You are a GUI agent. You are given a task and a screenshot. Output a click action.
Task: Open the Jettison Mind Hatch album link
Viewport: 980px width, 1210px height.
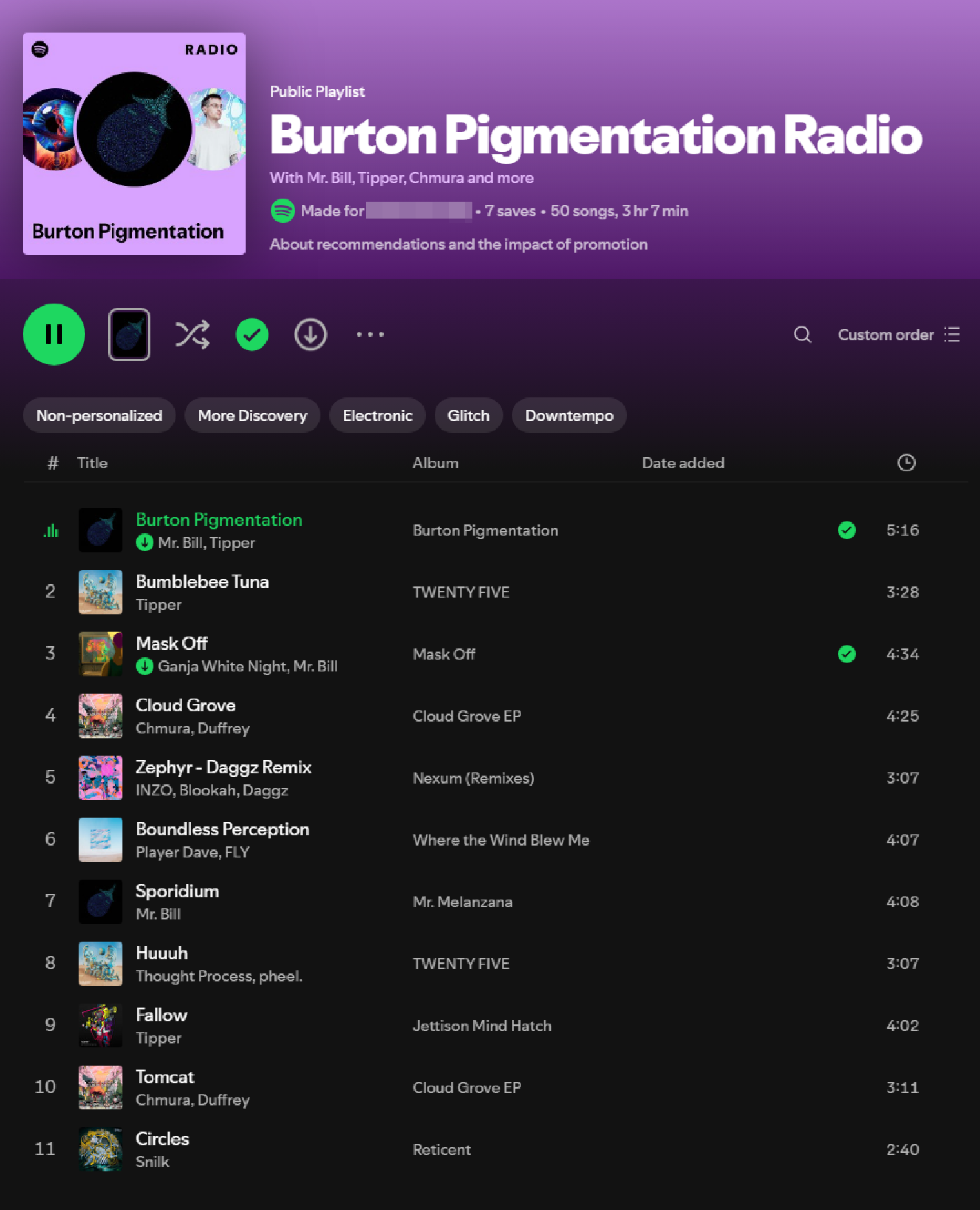tap(482, 1026)
